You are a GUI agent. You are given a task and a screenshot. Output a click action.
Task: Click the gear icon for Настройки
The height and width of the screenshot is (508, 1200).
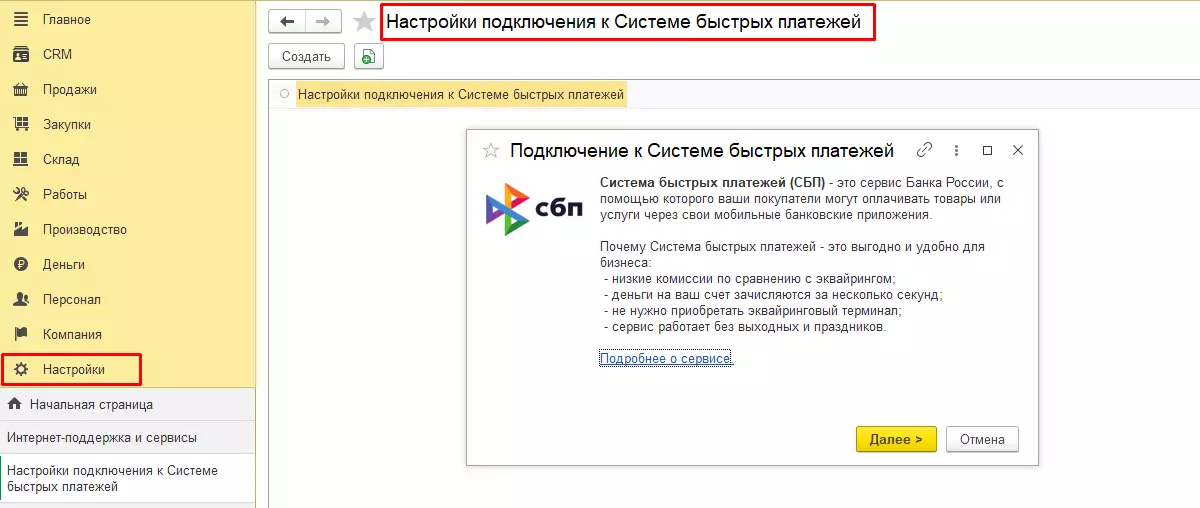[x=20, y=369]
